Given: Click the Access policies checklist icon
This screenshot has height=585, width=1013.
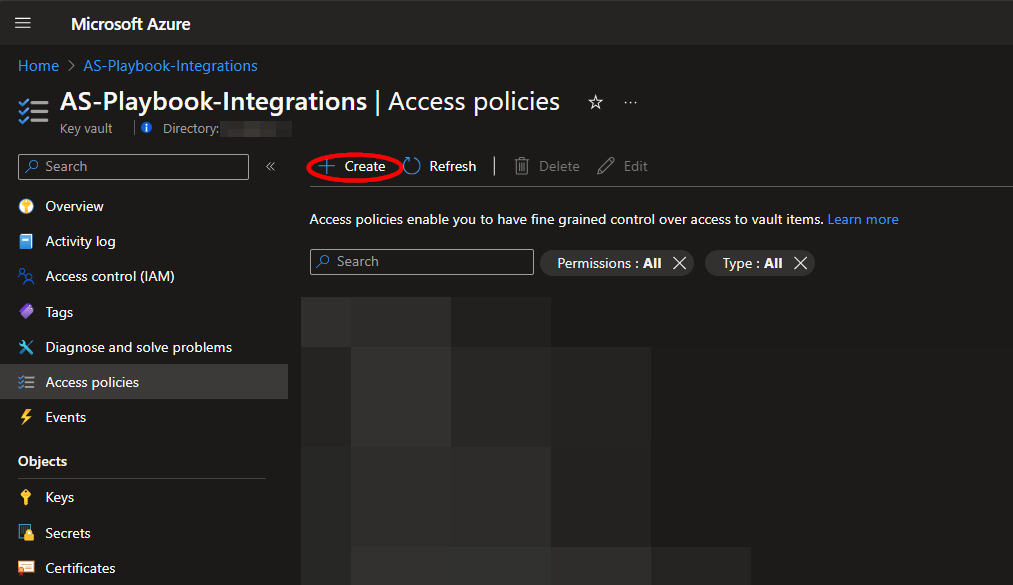Looking at the screenshot, I should pyautogui.click(x=26, y=382).
